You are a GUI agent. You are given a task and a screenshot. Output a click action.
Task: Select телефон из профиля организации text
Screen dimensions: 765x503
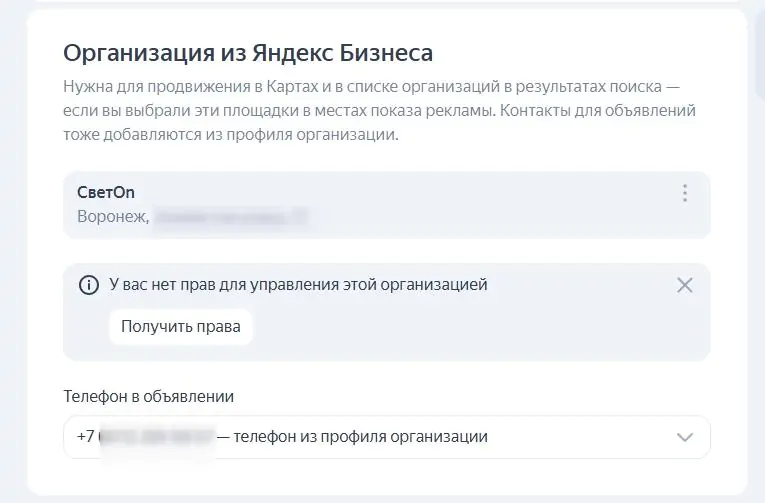coord(361,436)
